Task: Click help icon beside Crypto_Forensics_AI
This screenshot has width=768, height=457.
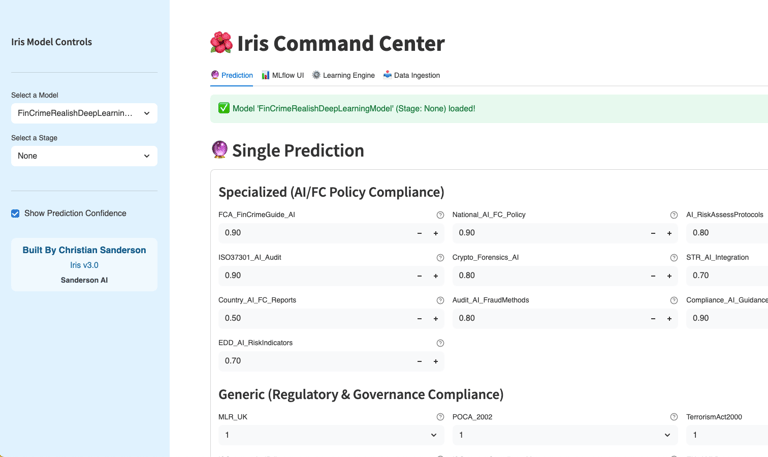Action: coord(674,258)
